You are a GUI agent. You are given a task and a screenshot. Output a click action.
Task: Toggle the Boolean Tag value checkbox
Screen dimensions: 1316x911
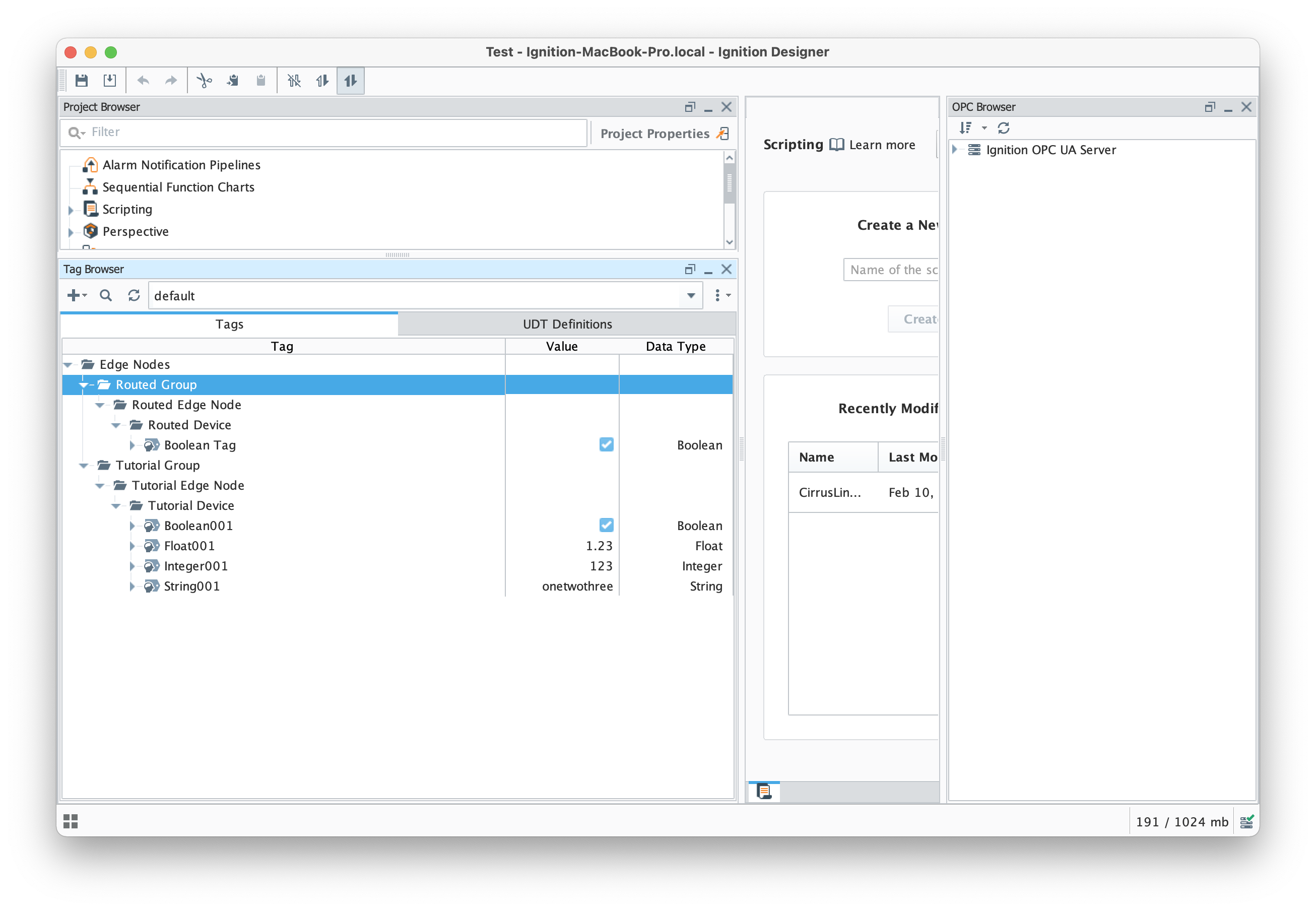pos(606,444)
